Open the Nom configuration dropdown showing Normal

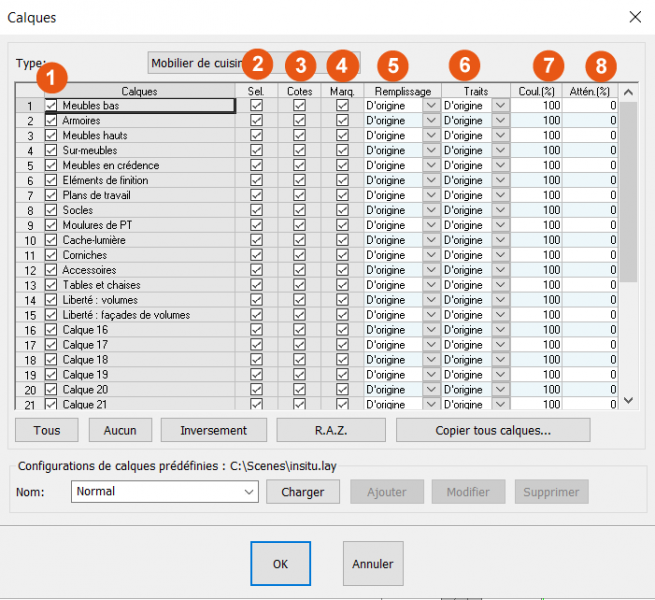(x=250, y=492)
